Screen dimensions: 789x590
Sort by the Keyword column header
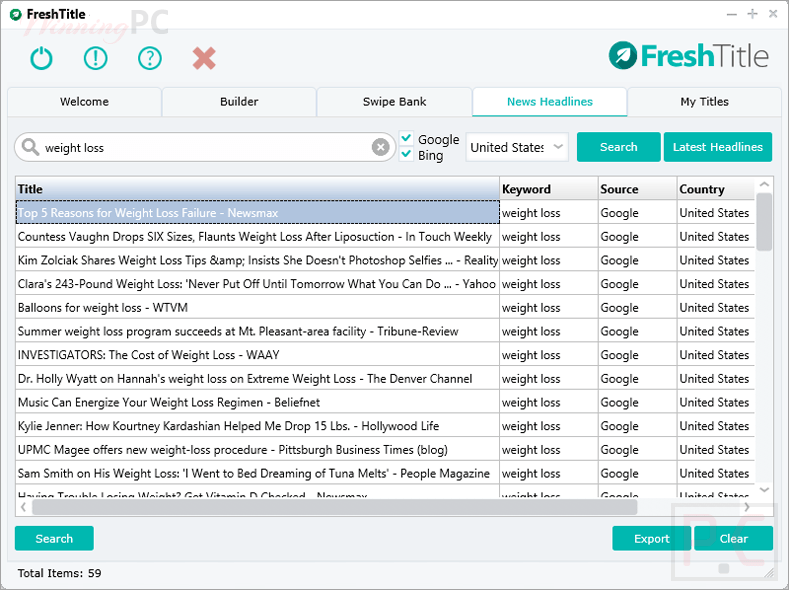(548, 189)
